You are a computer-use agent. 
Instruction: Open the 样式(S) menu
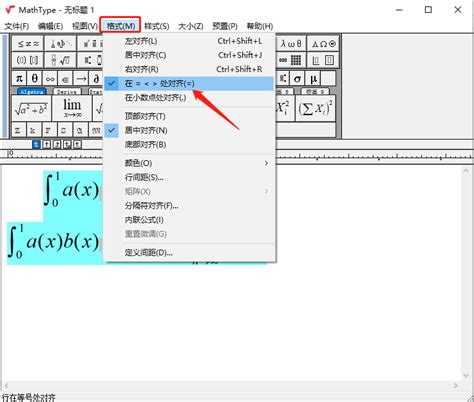click(157, 26)
